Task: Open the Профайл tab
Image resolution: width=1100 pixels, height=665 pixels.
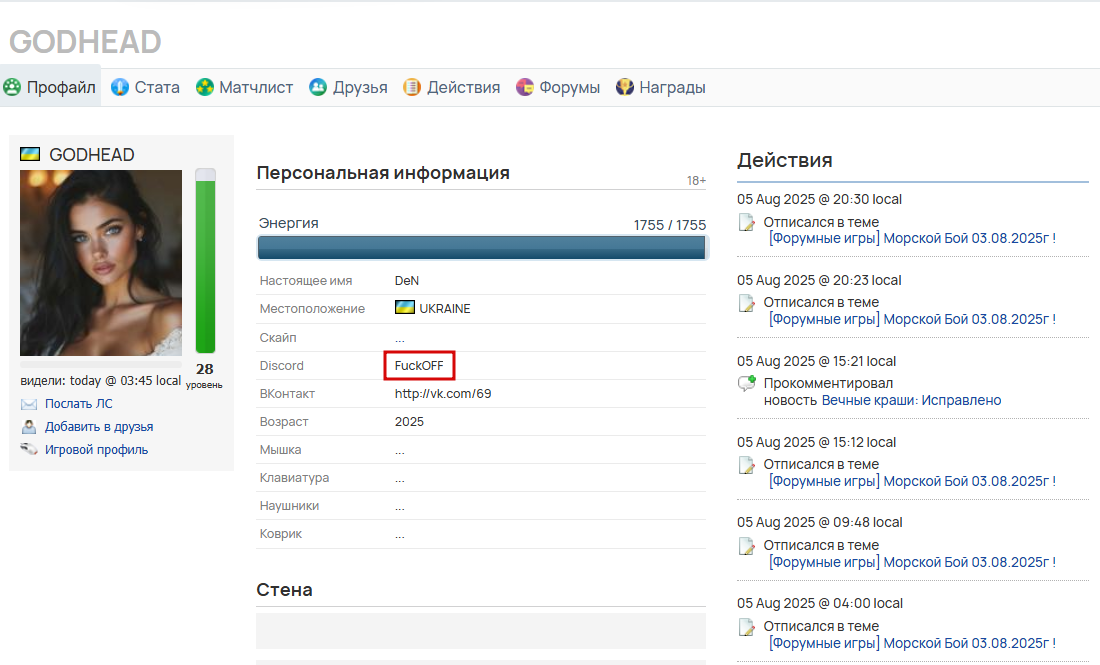Action: 51,87
